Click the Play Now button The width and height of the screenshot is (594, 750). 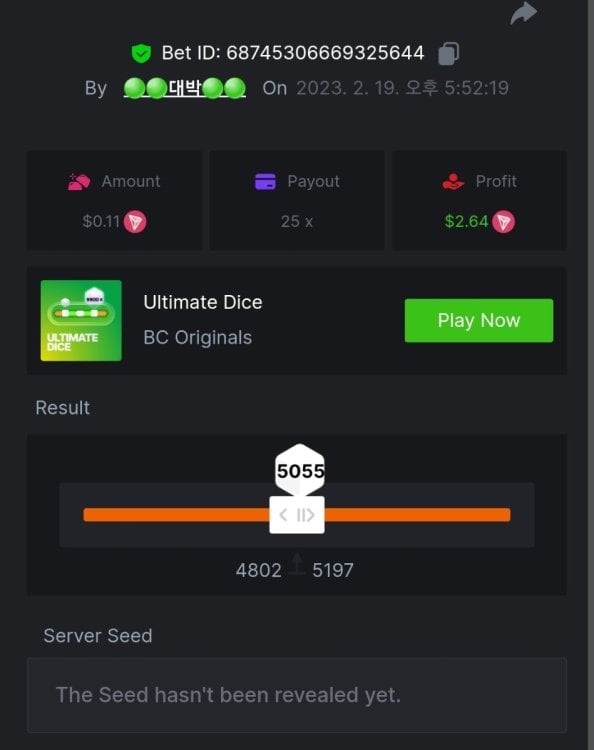(x=479, y=320)
